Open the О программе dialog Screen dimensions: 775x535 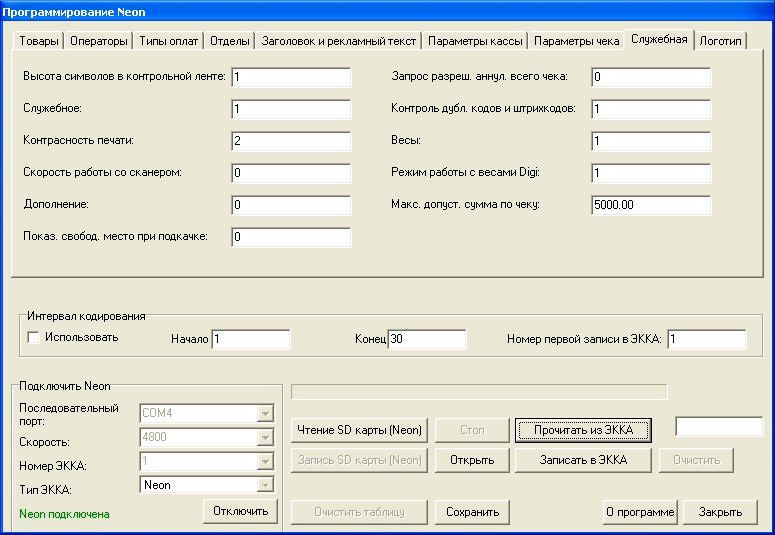tap(640, 512)
